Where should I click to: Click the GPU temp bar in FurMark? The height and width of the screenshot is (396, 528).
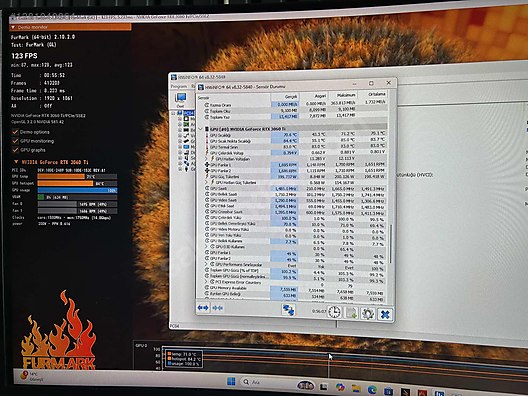coord(77,176)
